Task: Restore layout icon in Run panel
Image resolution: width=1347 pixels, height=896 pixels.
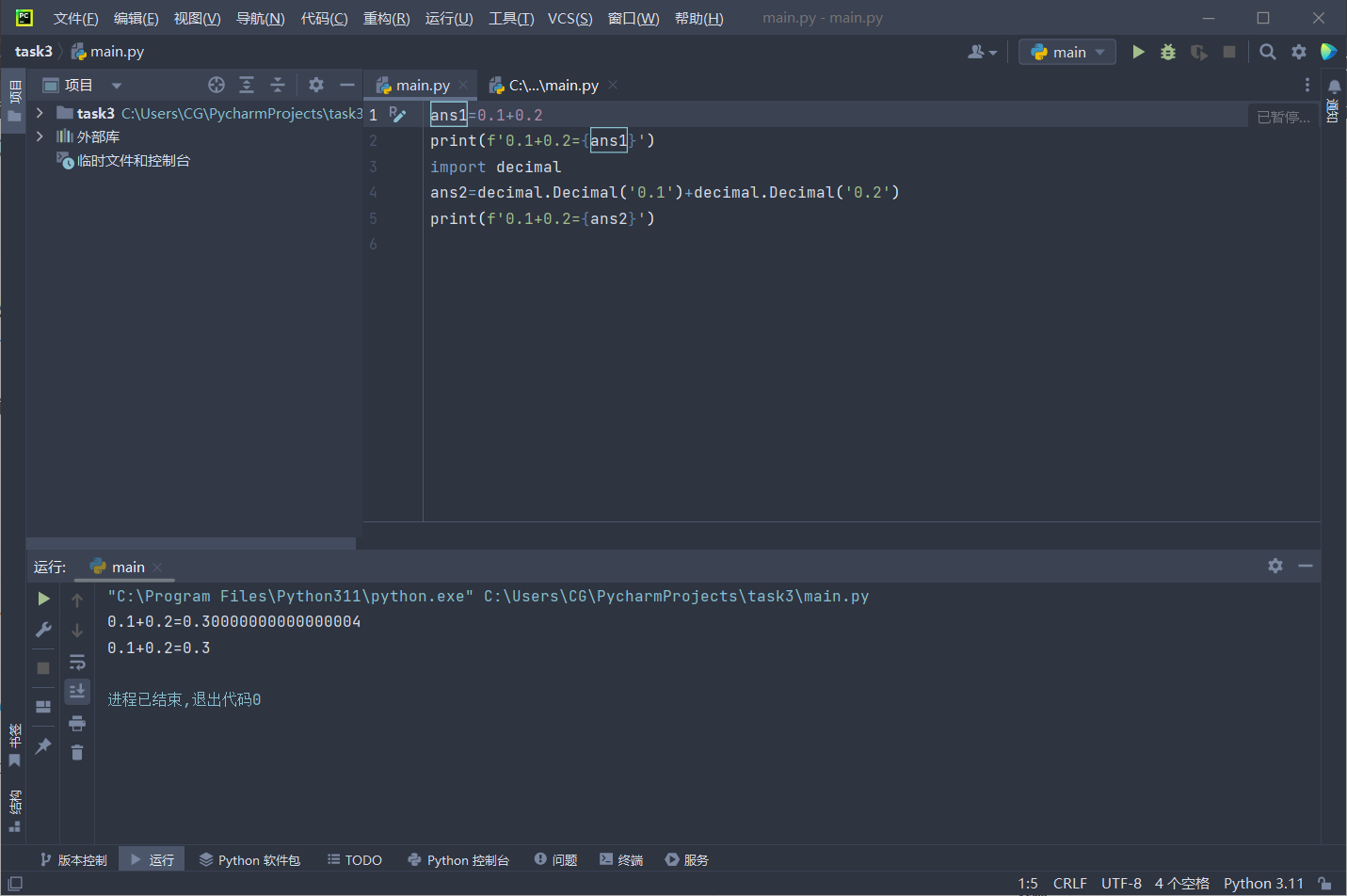Action: coord(43,707)
